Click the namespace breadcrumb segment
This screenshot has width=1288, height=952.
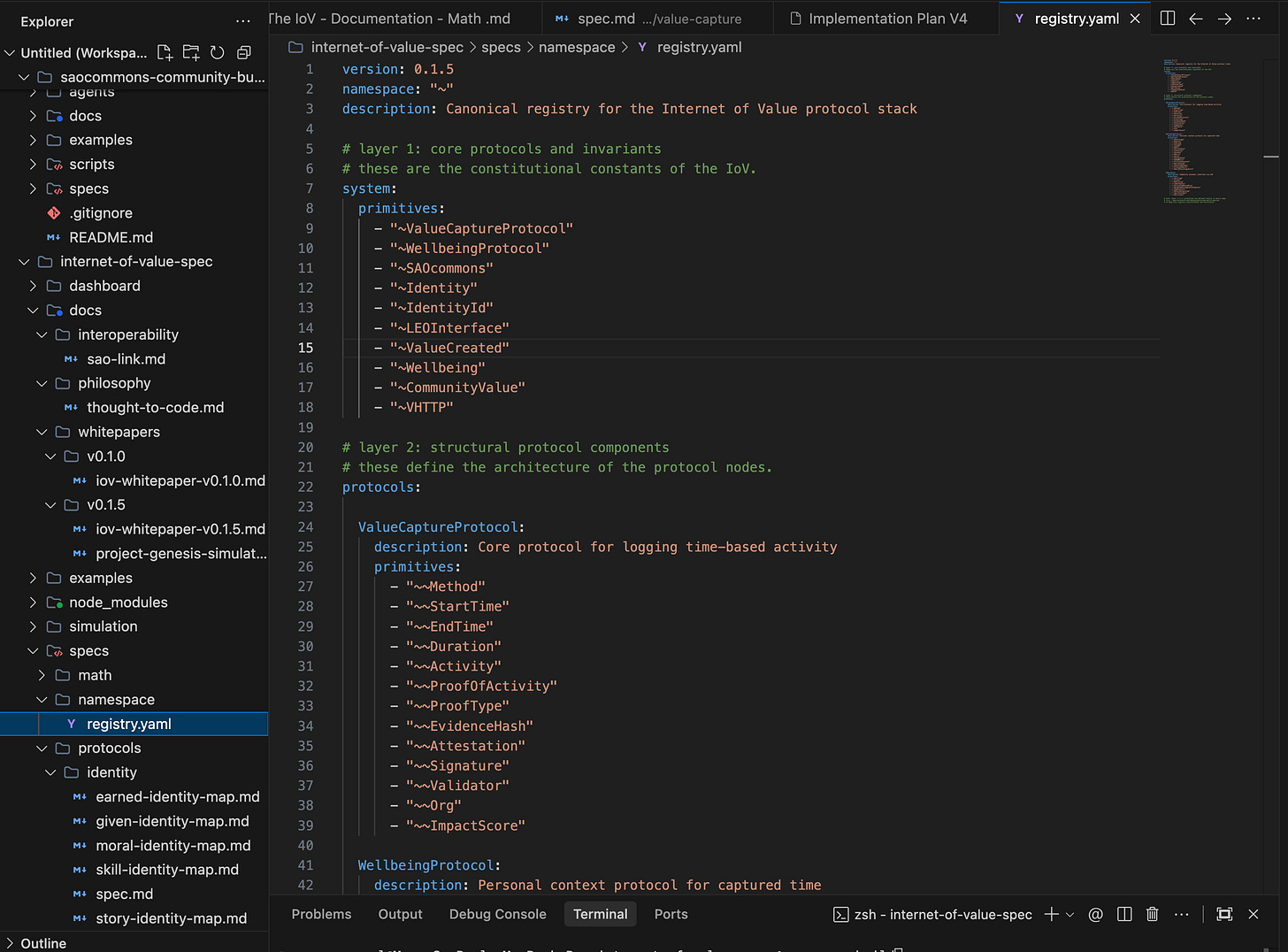[576, 47]
